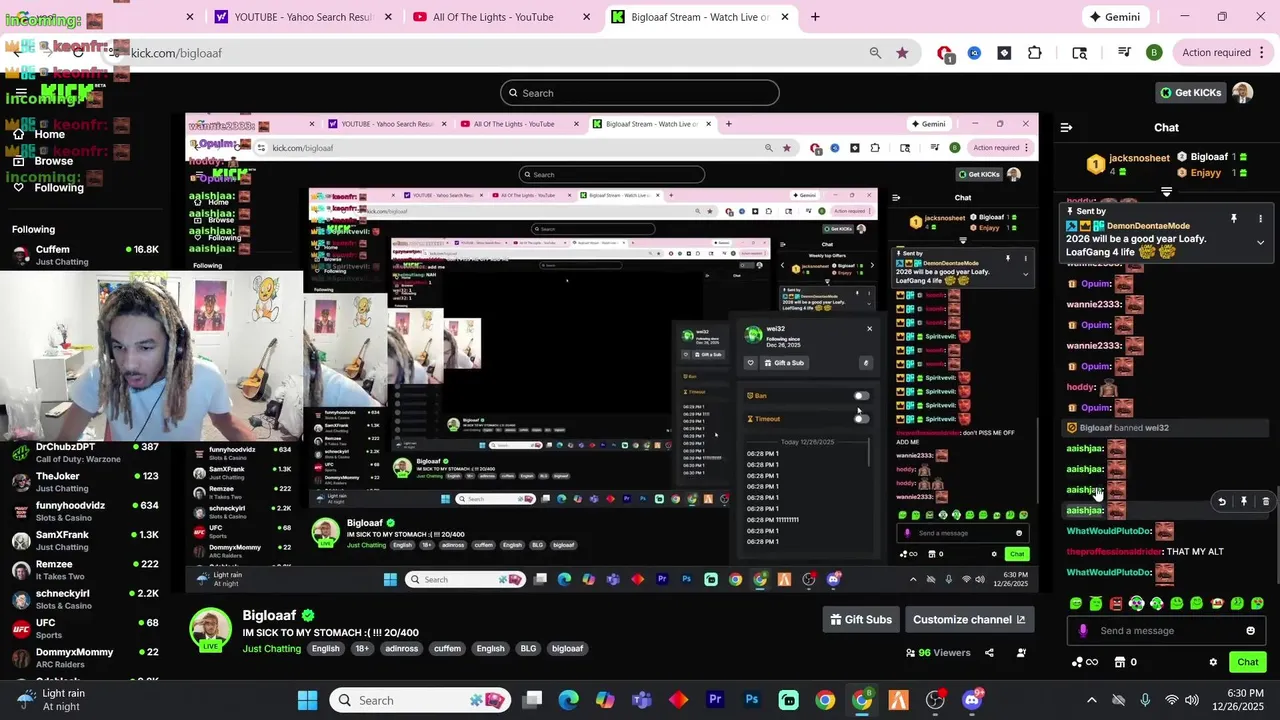Insert the headphones-wearing quick emote
This screenshot has width=1280, height=720.
[x=1136, y=603]
